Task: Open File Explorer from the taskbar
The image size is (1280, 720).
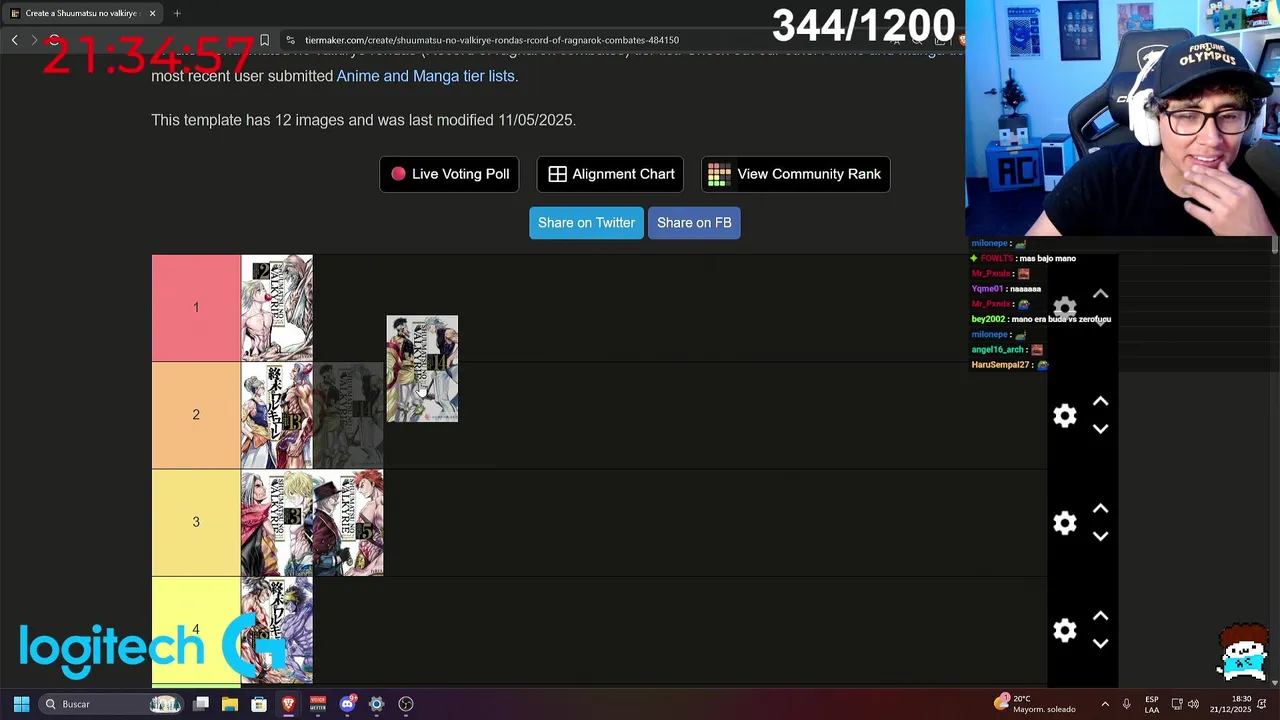Action: [x=230, y=704]
